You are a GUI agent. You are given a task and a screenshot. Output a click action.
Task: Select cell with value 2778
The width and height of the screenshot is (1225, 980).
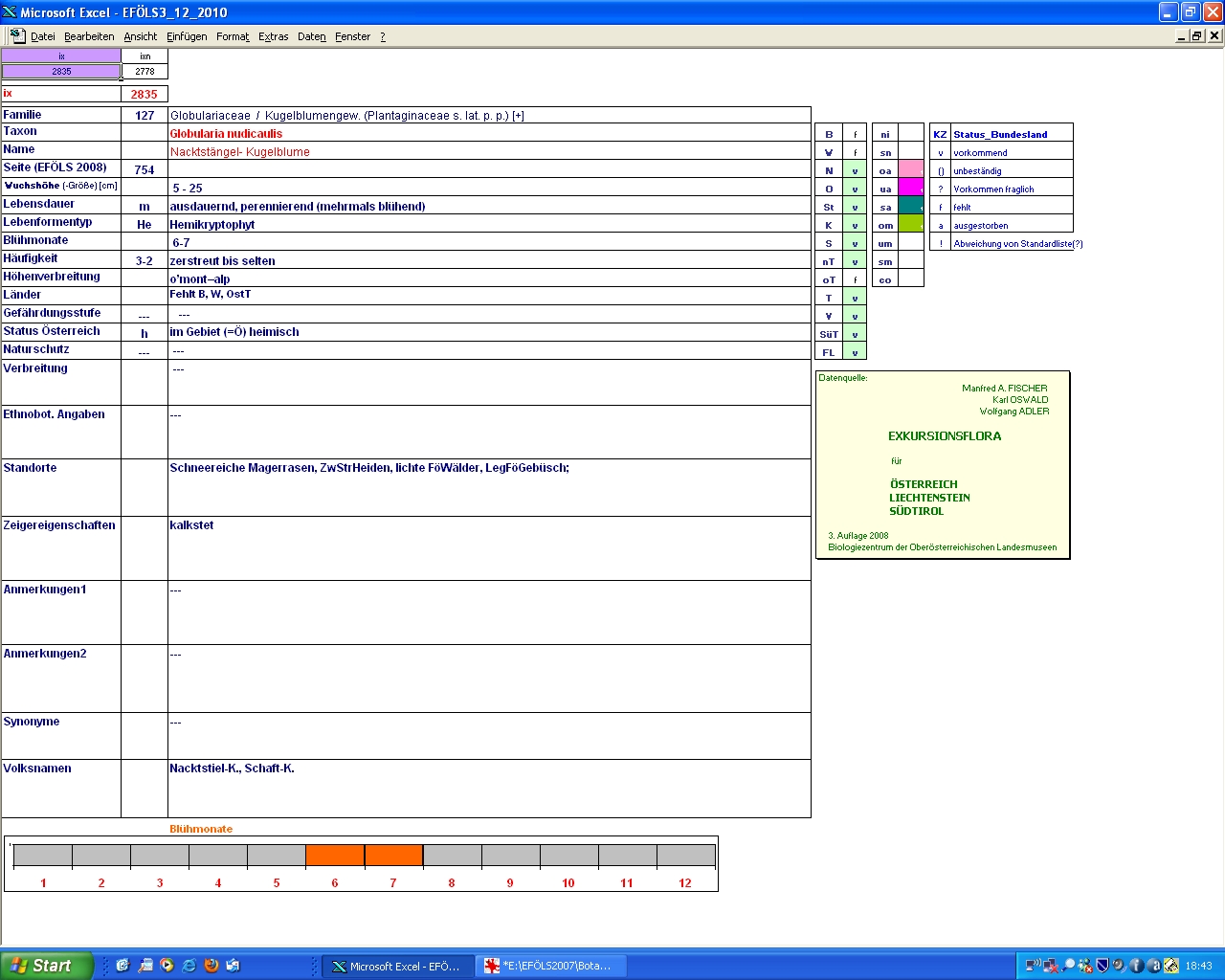tap(145, 72)
